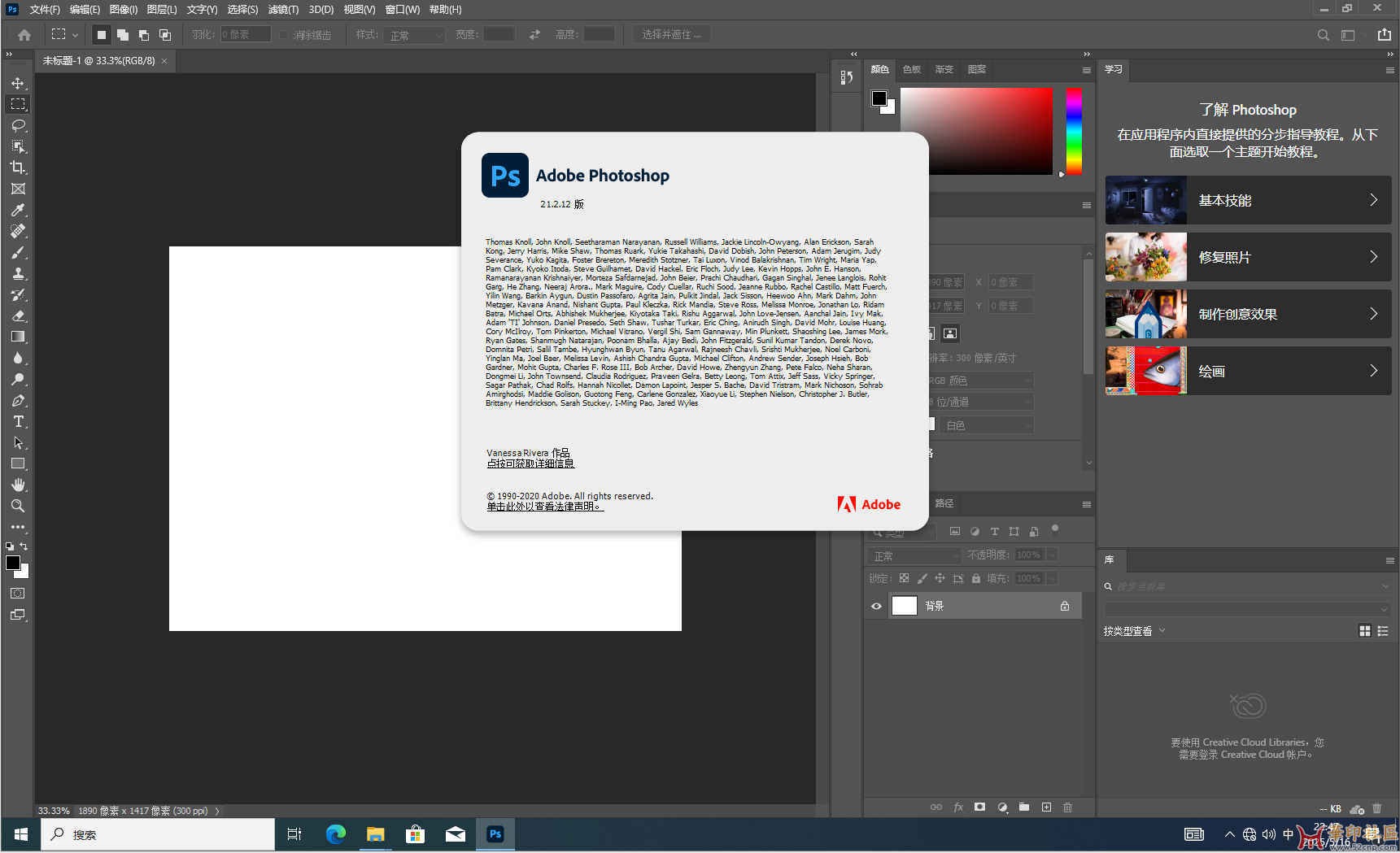Viewport: 1400px width, 853px height.
Task: Open the 文件(F) menu
Action: point(45,10)
